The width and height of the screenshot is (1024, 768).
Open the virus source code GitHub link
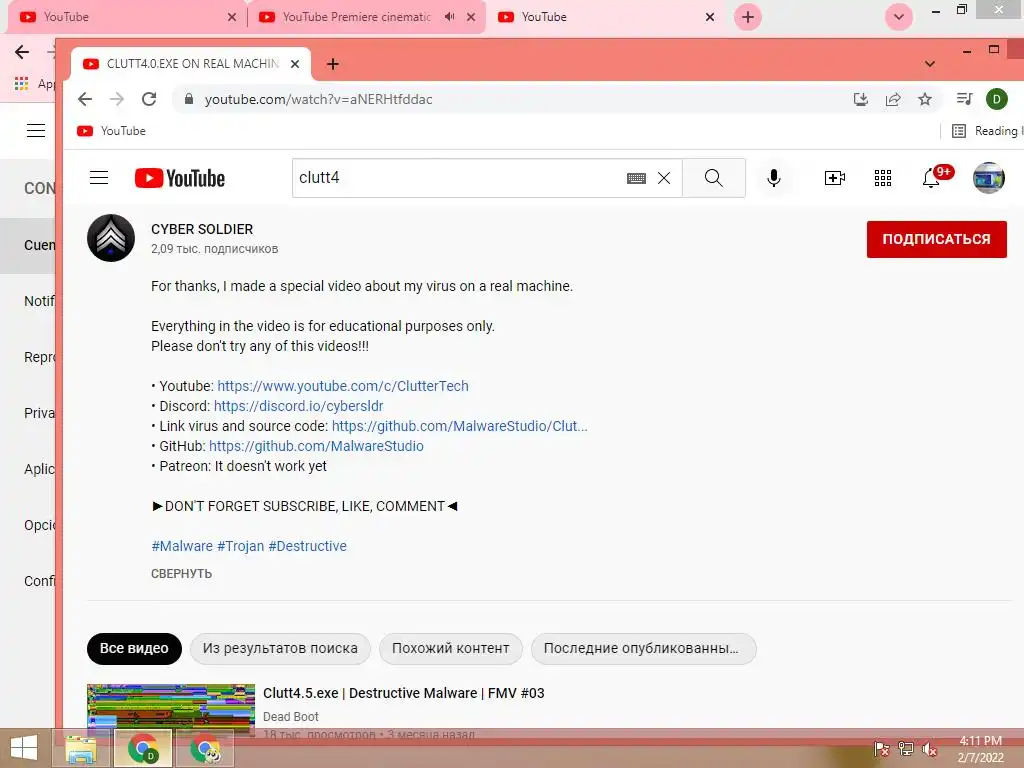tap(460, 426)
